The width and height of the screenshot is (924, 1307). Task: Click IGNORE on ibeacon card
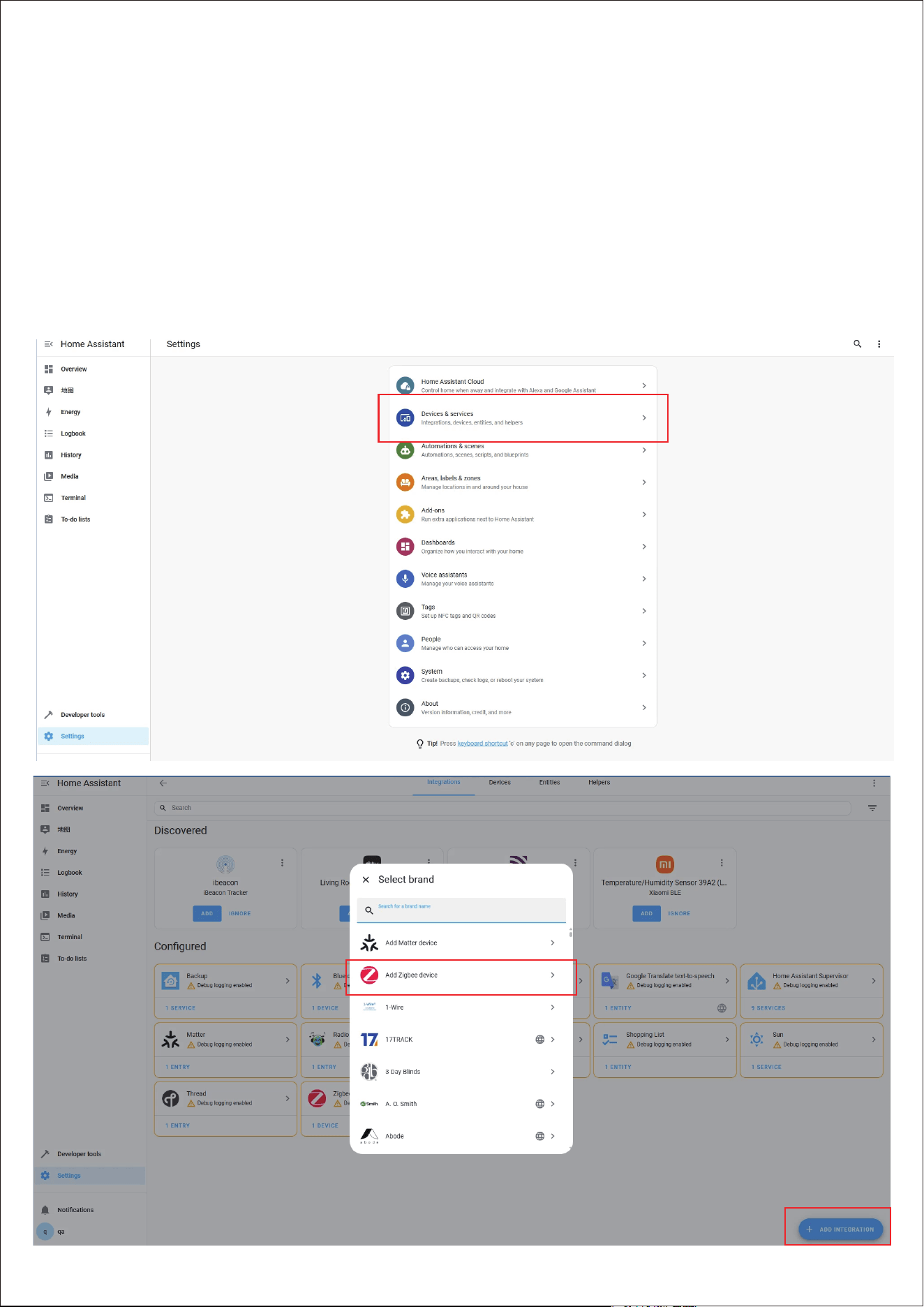(x=239, y=913)
